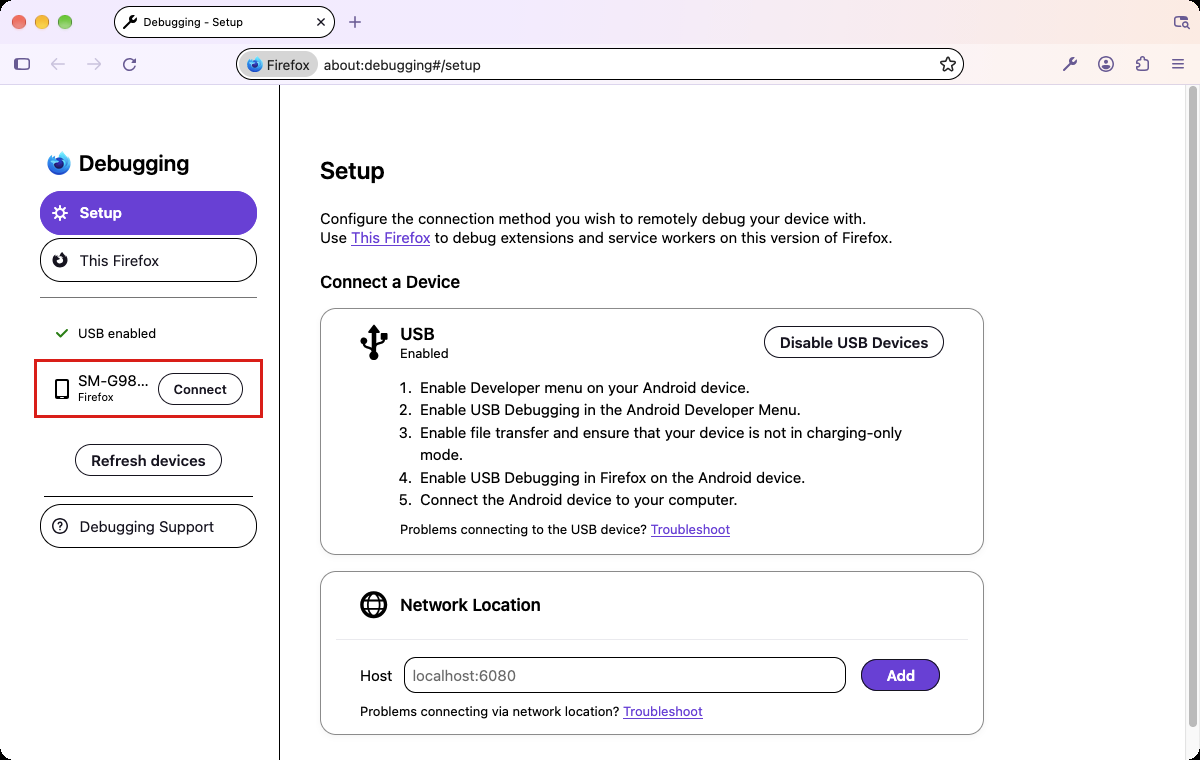The image size is (1200, 760).
Task: Click the USB trident icon
Action: click(373, 342)
